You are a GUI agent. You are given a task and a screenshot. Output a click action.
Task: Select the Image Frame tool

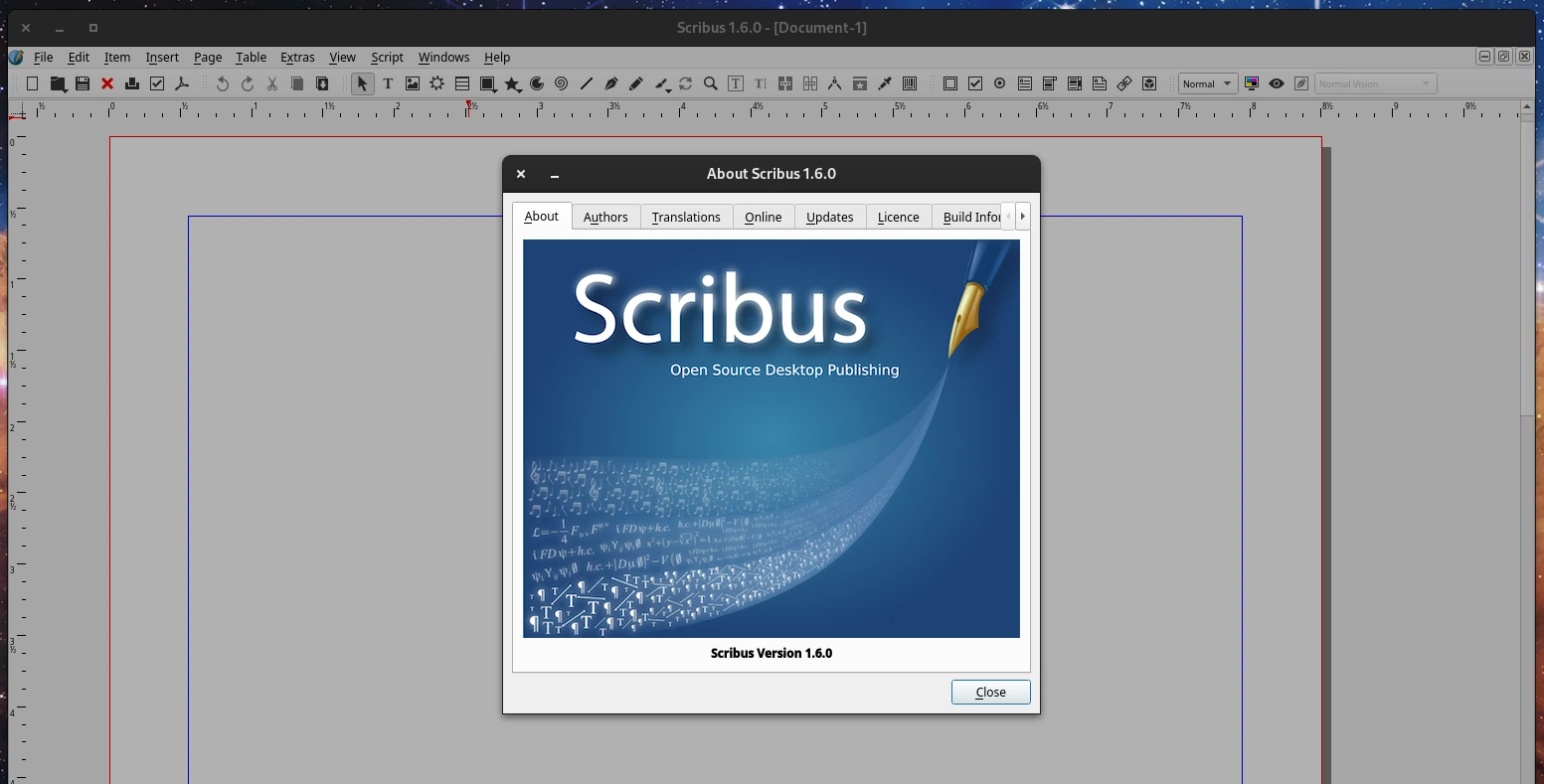pyautogui.click(x=413, y=84)
